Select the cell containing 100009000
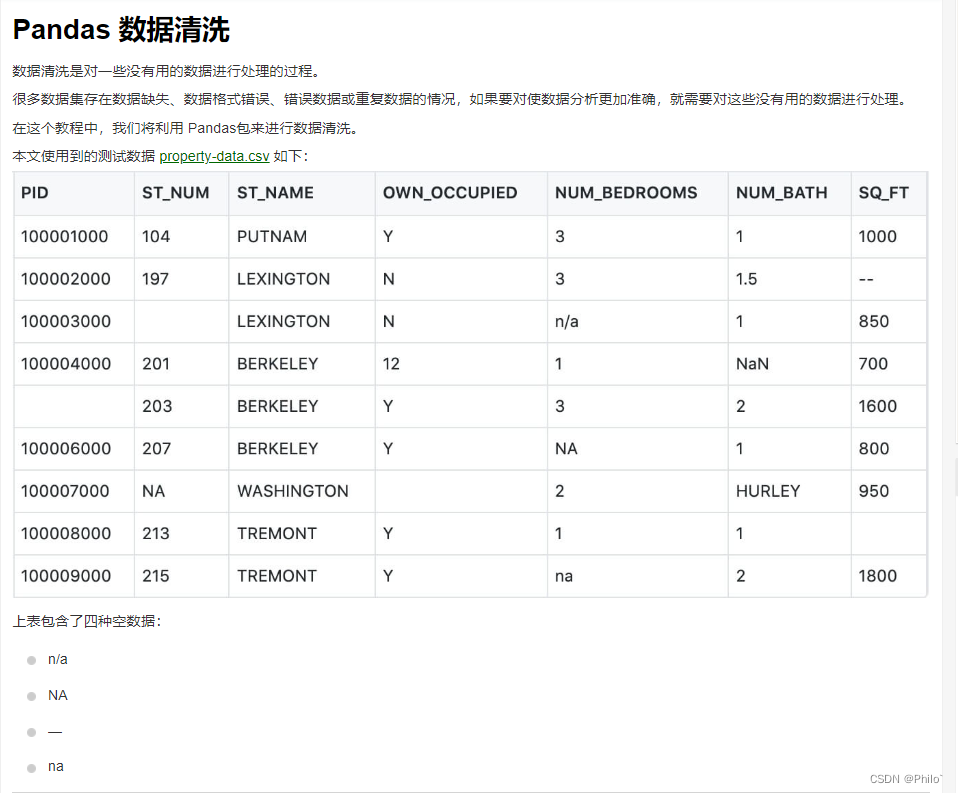Viewport: 958px width, 793px height. 74,576
